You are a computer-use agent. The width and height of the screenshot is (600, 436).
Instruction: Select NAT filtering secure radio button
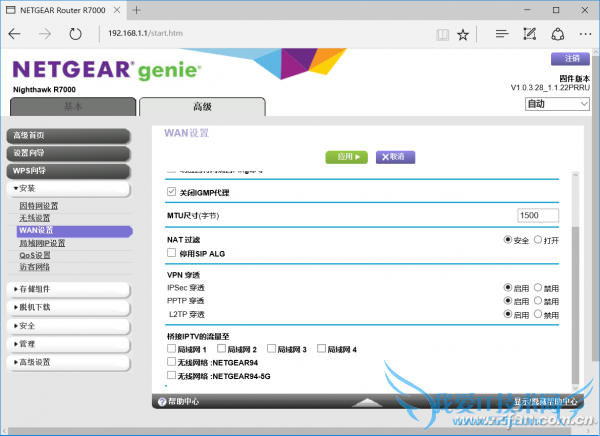507,239
